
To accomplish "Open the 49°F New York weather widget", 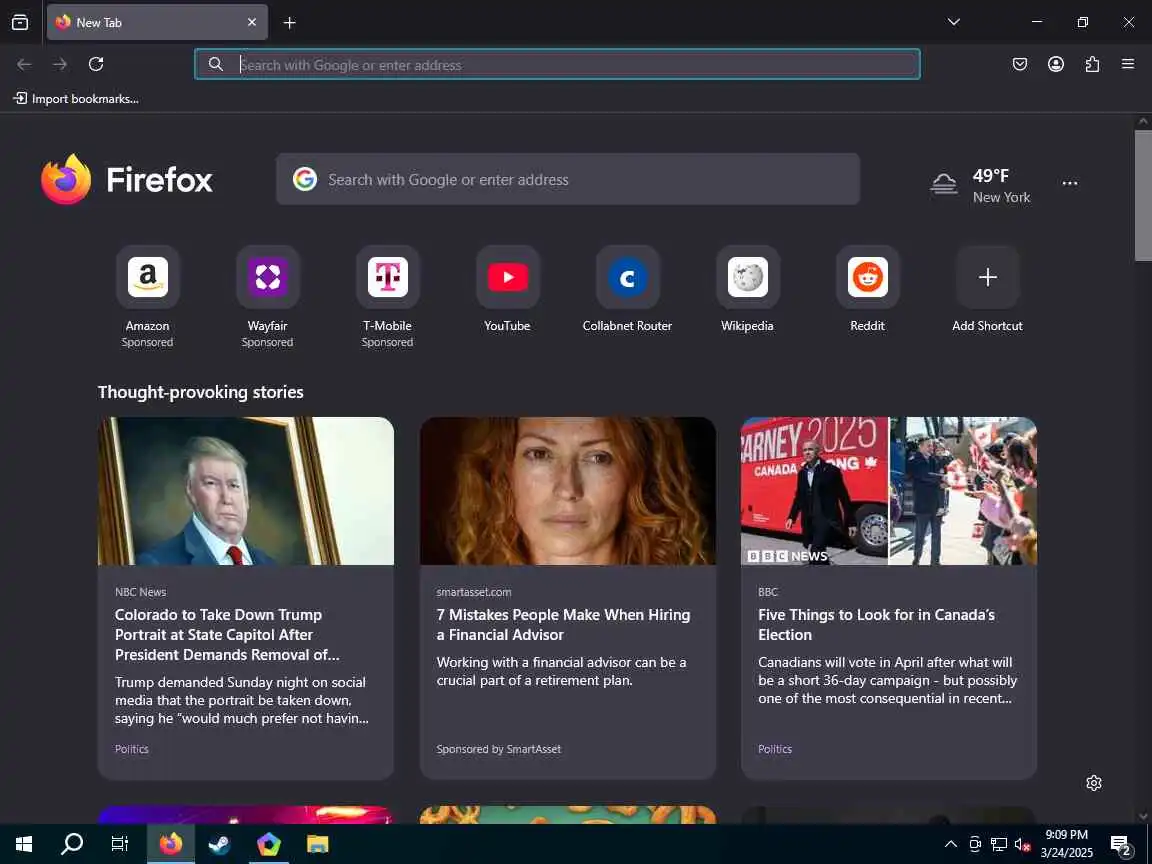I will click(980, 185).
